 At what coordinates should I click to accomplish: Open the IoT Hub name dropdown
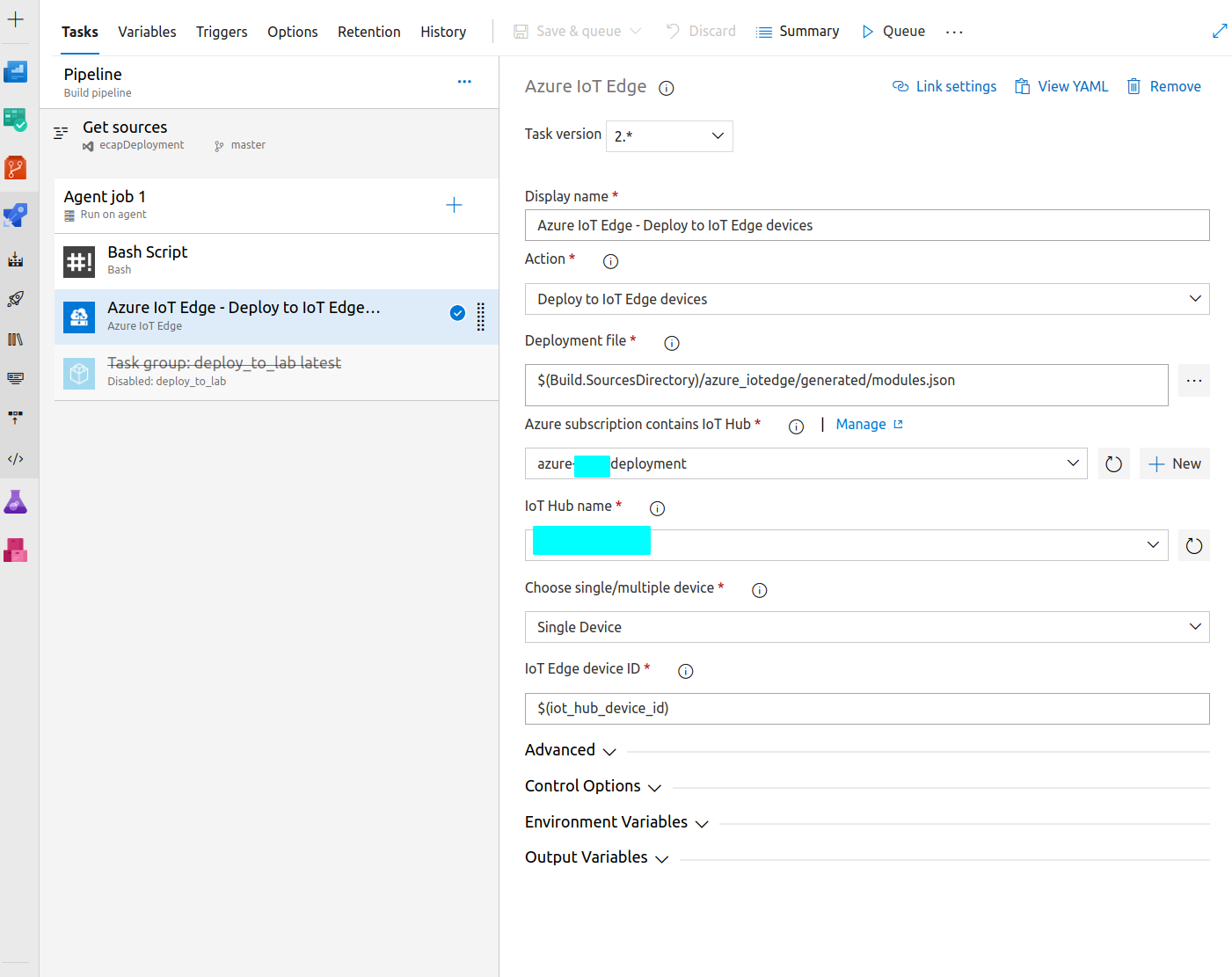point(847,545)
